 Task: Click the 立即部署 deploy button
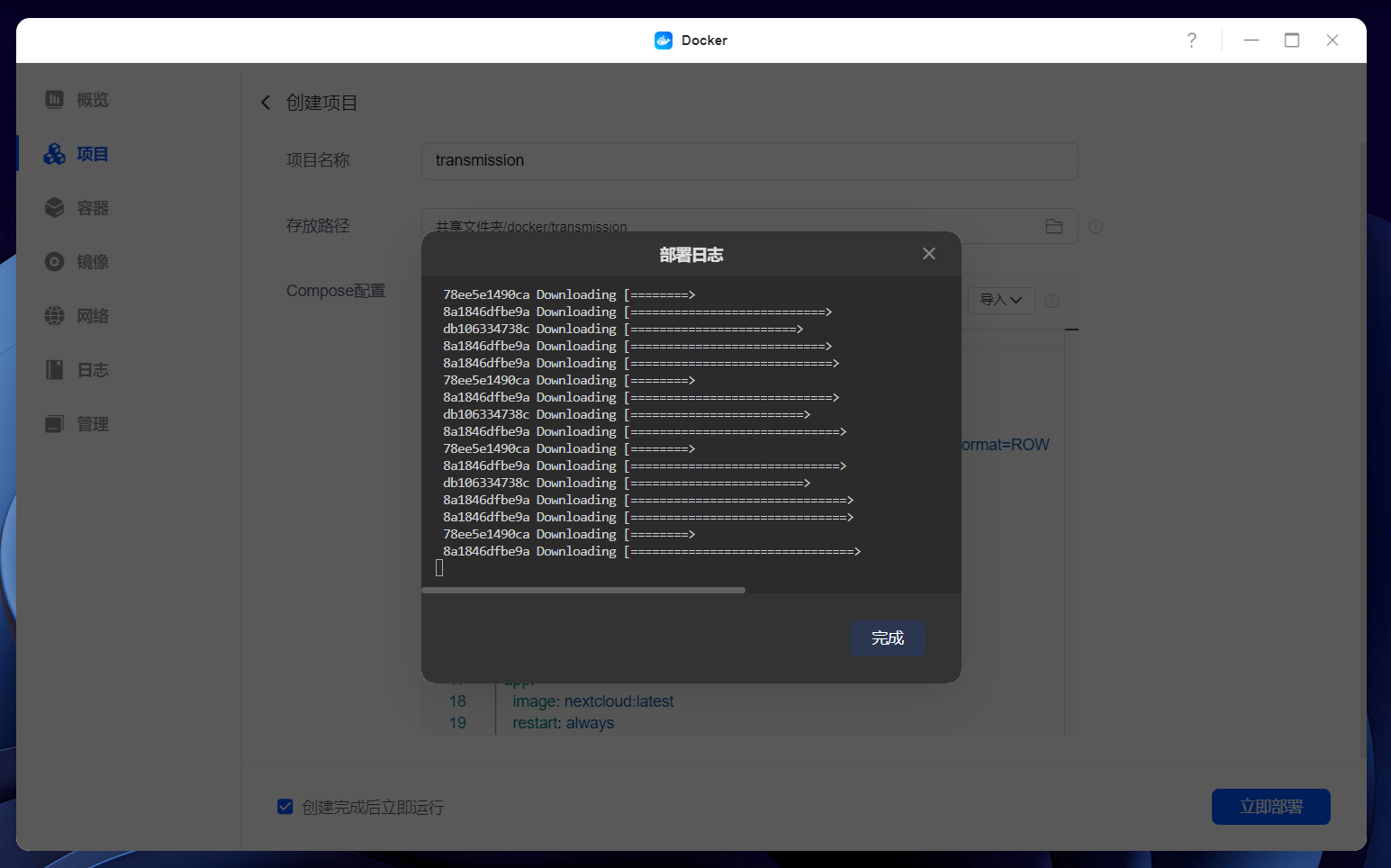[1271, 807]
